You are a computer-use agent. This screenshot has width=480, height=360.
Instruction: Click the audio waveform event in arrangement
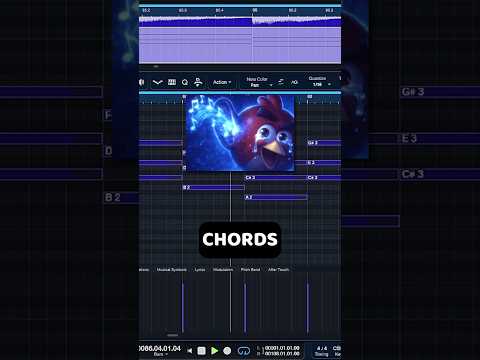(x=240, y=21)
